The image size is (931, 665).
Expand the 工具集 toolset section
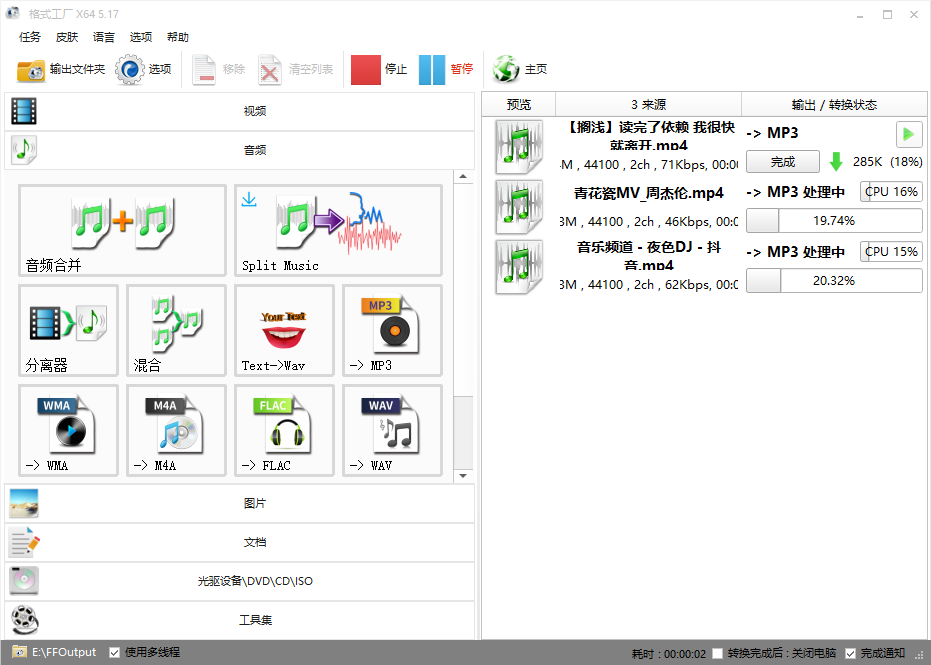point(240,620)
